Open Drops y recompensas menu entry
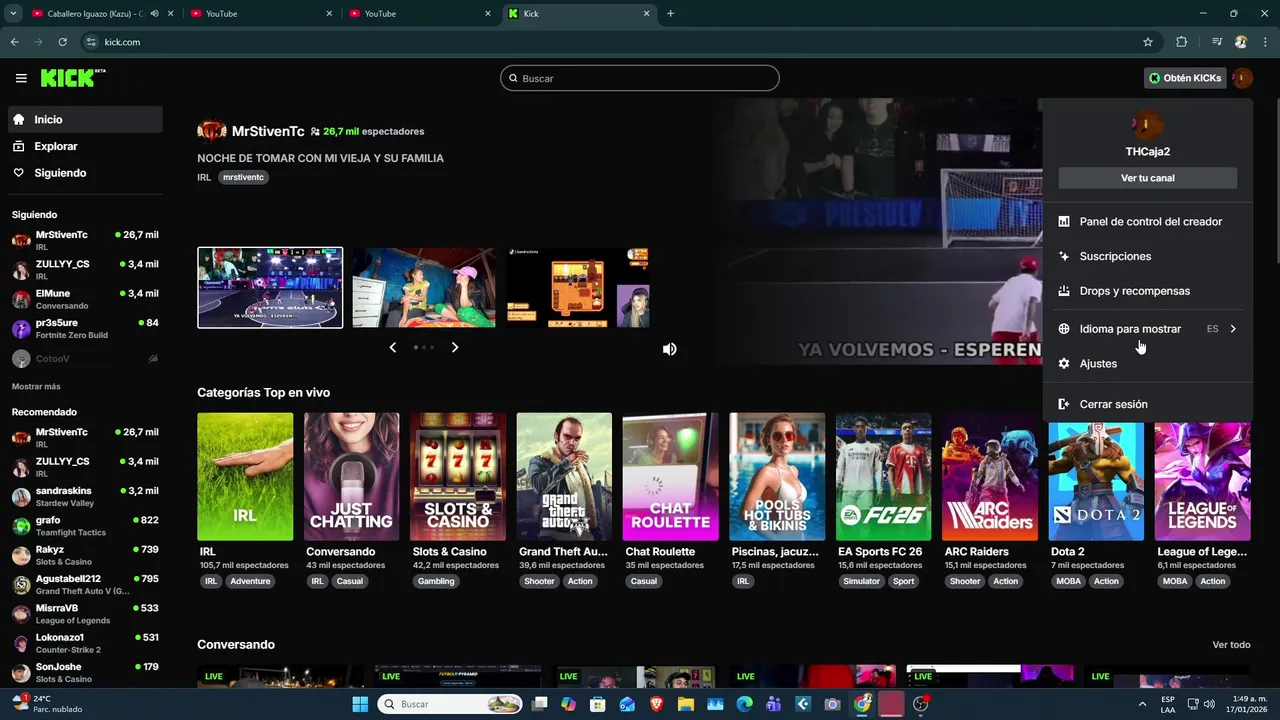The height and width of the screenshot is (720, 1280). (1147, 291)
